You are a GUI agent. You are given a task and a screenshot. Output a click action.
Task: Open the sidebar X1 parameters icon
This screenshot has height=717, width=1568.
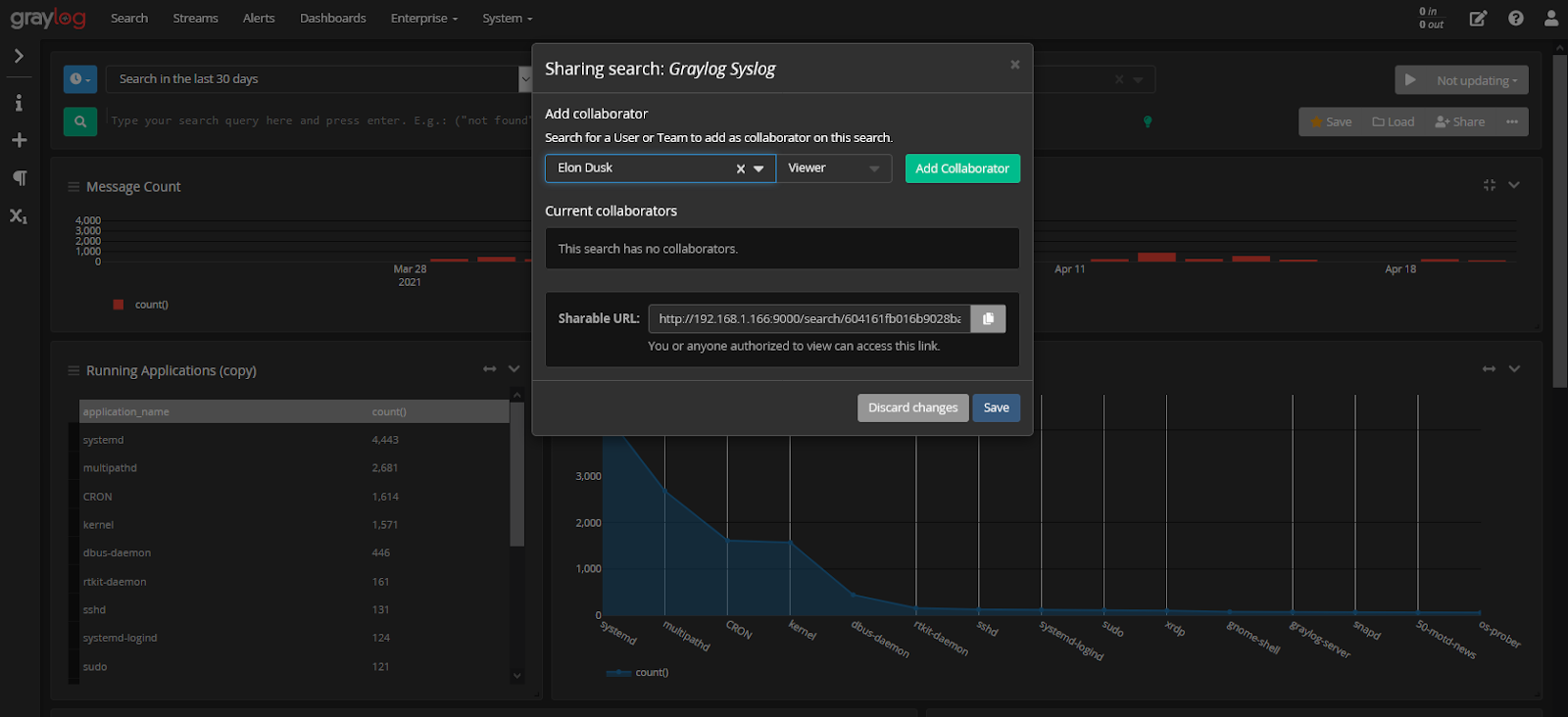19,215
